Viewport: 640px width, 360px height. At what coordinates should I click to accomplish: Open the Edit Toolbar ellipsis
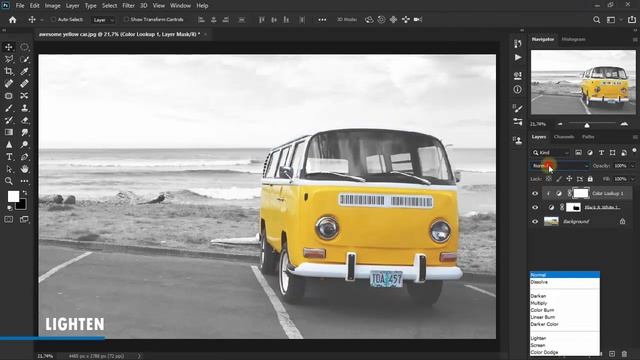point(24,181)
